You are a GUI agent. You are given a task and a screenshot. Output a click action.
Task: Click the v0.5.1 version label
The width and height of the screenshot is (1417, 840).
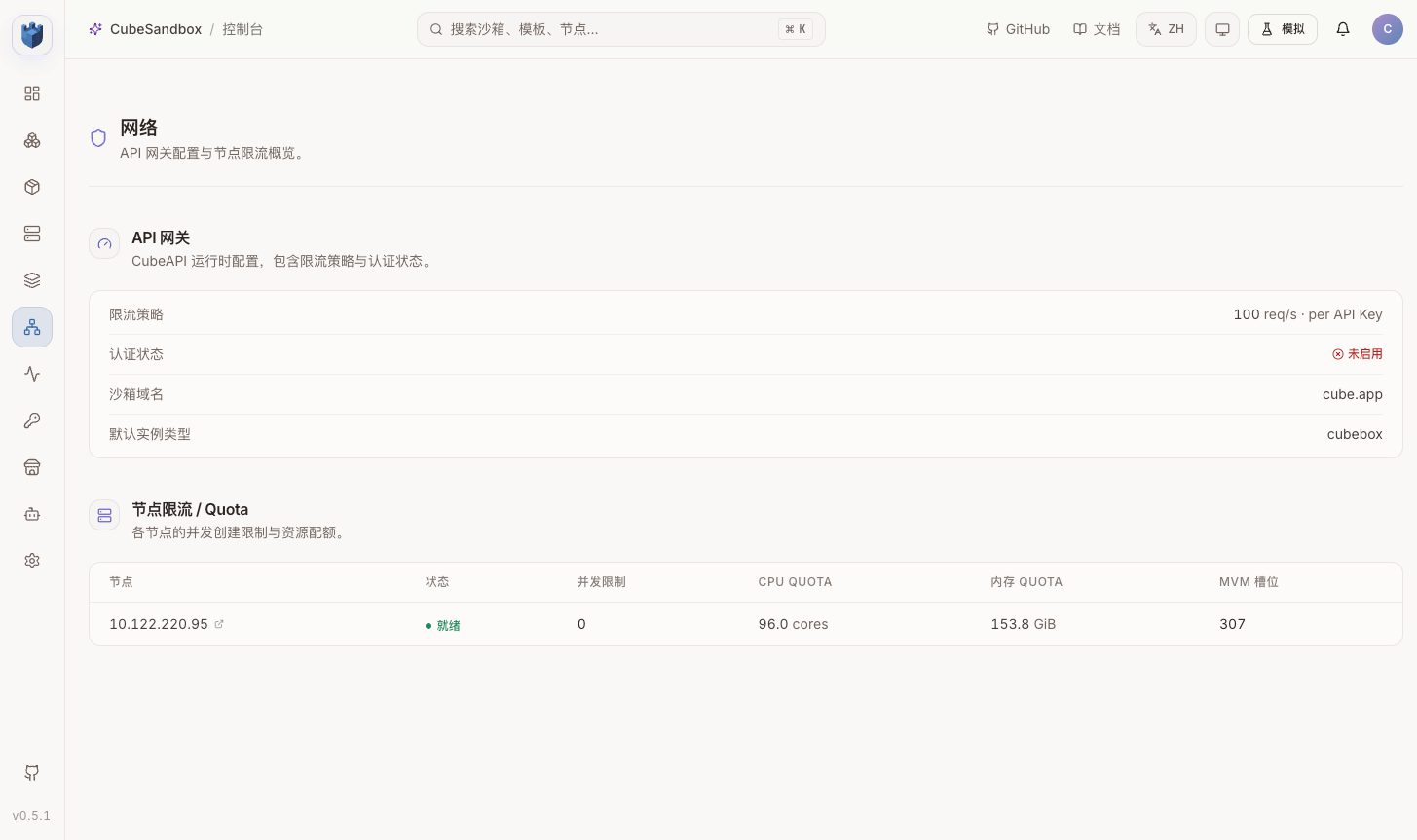[32, 816]
